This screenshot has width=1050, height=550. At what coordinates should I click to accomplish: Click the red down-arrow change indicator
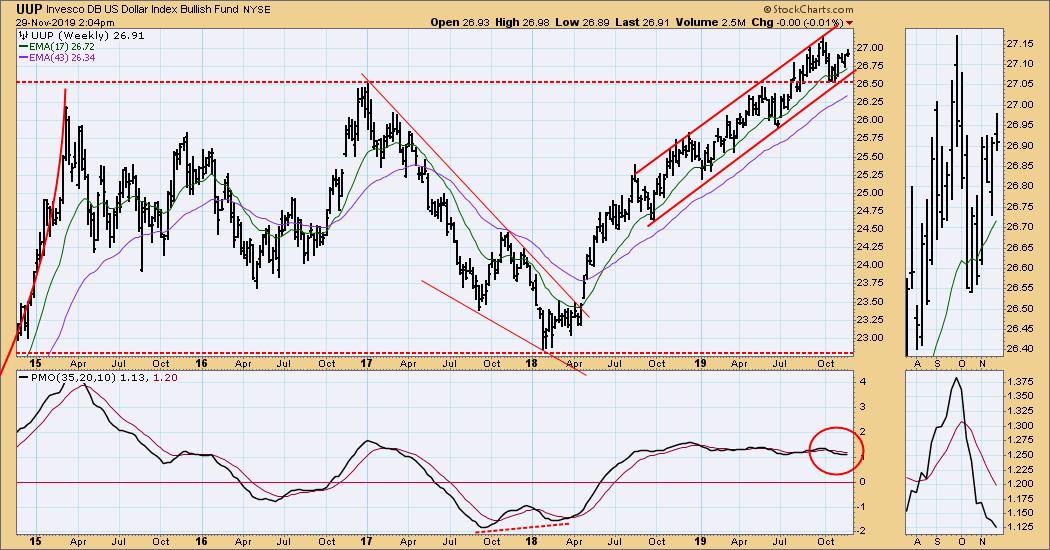coord(850,23)
